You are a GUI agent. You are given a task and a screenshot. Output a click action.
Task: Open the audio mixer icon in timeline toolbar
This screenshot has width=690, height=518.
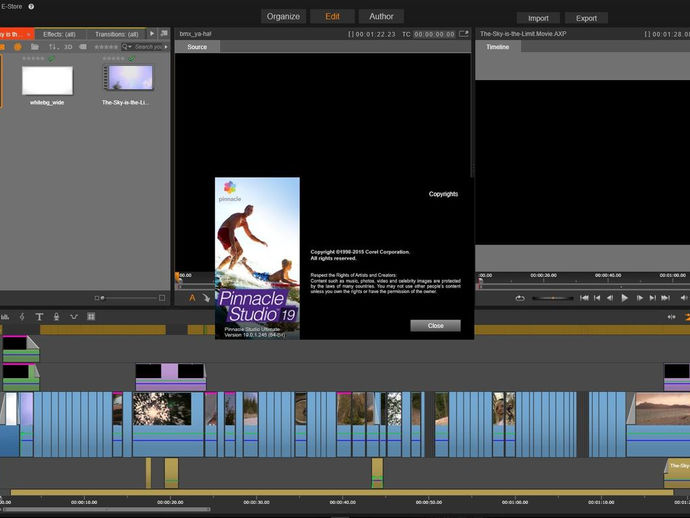(5, 316)
